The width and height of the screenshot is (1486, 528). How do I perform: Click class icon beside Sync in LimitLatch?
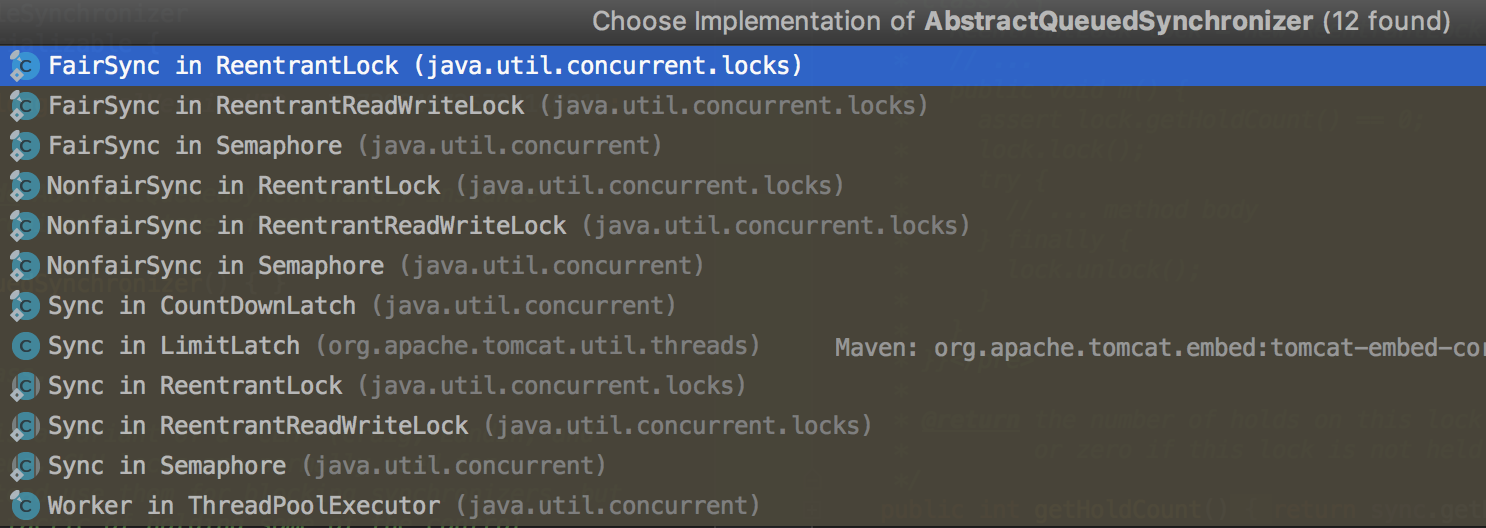coord(24,346)
